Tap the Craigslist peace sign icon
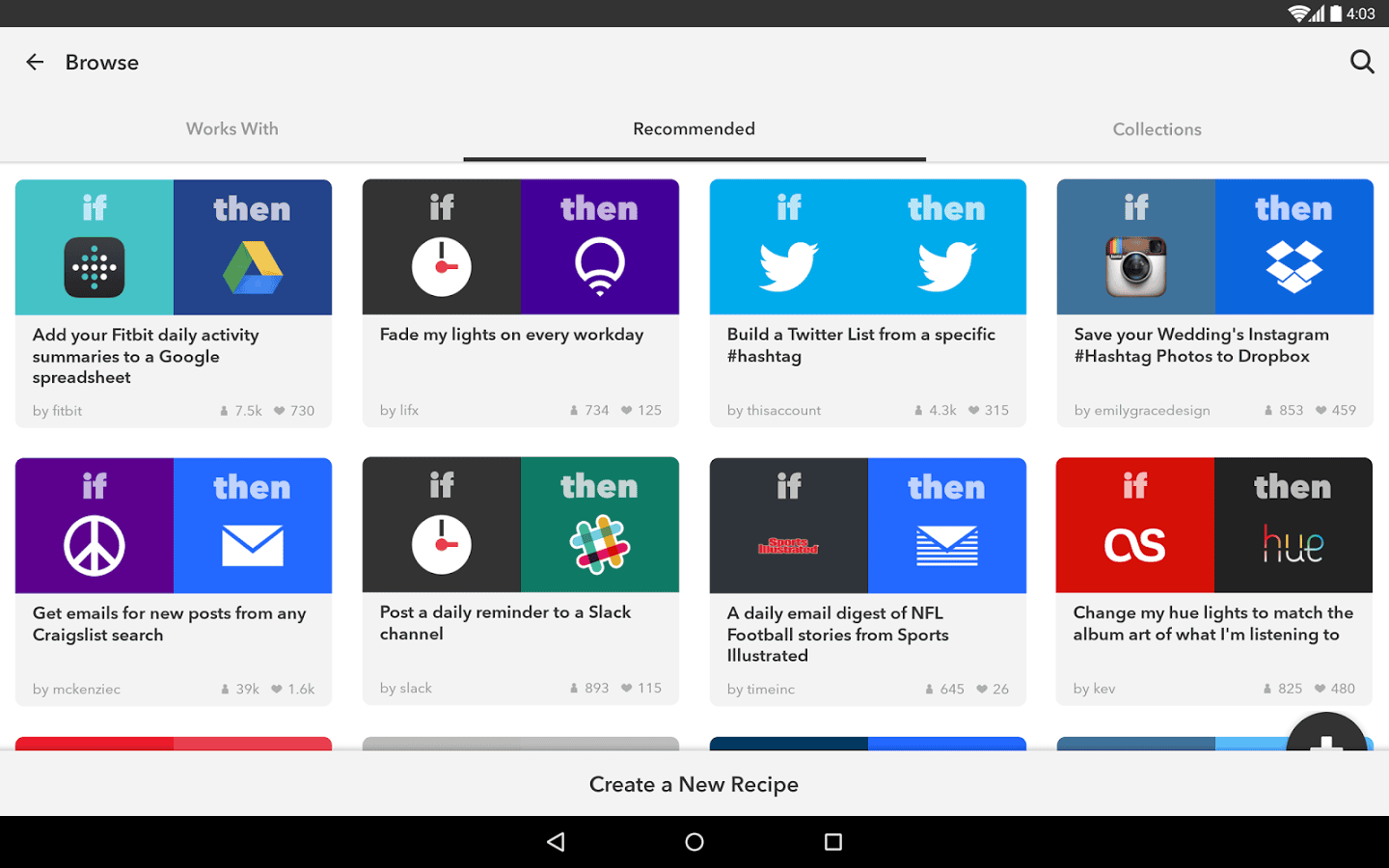The image size is (1389, 868). [x=95, y=546]
